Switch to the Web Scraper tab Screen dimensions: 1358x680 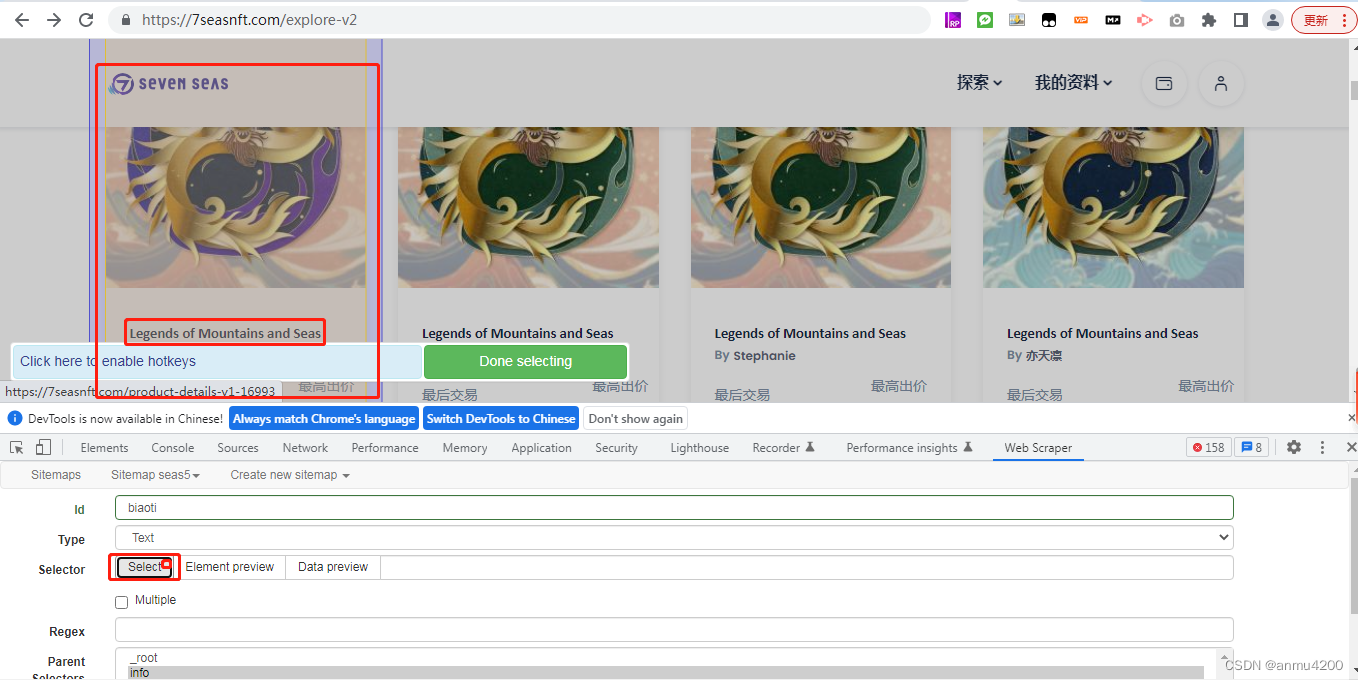coord(1038,448)
